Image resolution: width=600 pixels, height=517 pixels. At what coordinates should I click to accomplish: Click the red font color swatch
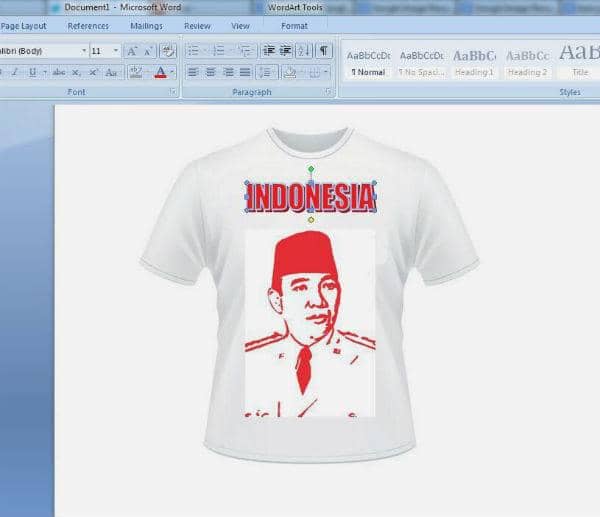(x=160, y=72)
